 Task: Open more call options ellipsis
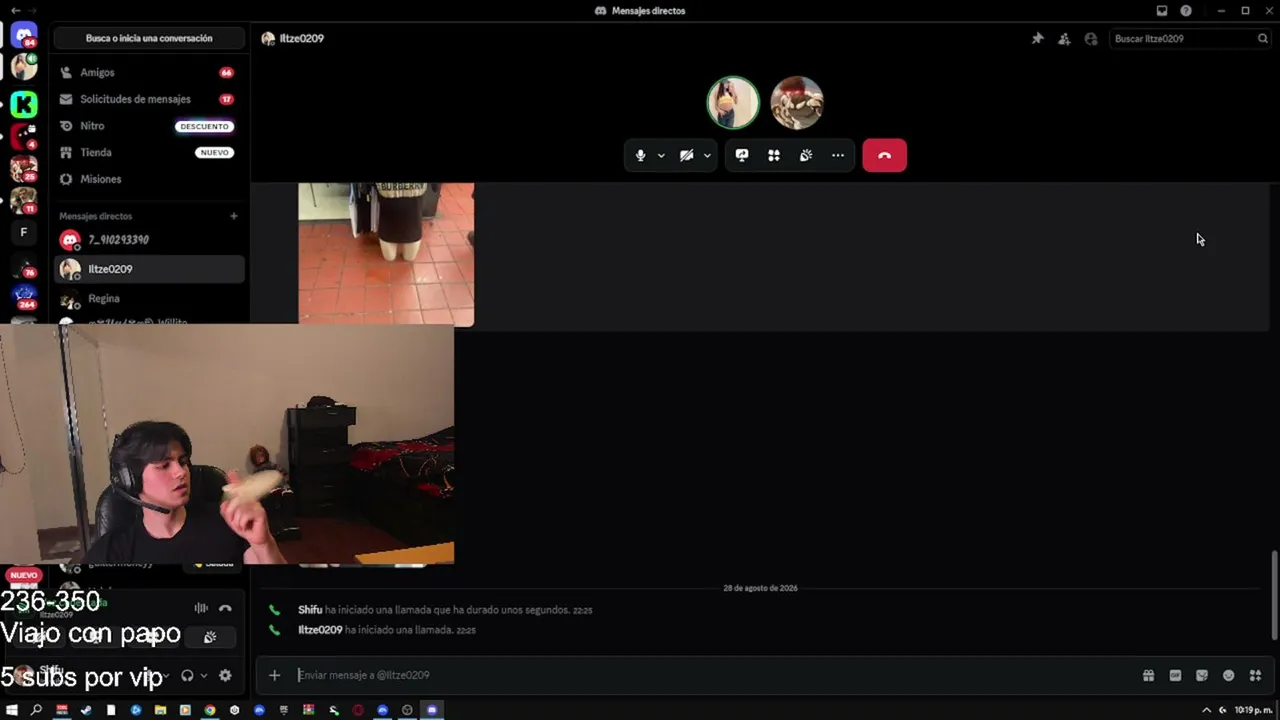838,155
